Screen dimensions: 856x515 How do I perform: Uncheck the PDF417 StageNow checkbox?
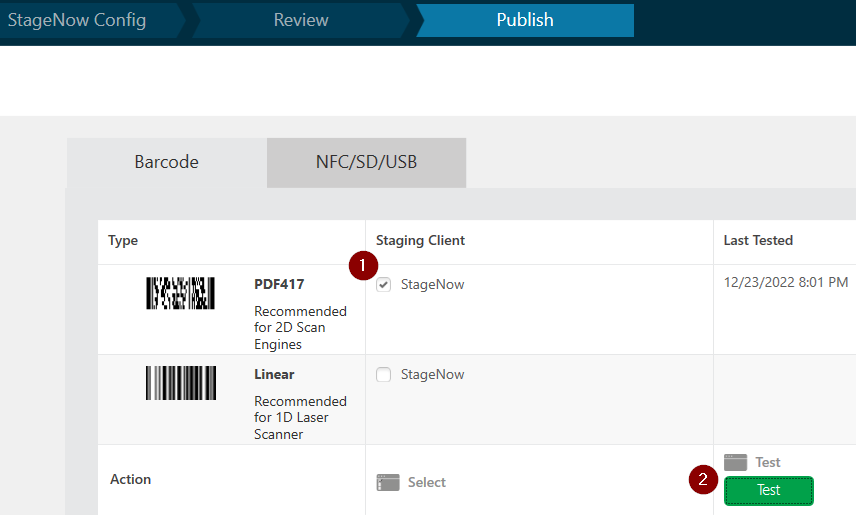[384, 285]
